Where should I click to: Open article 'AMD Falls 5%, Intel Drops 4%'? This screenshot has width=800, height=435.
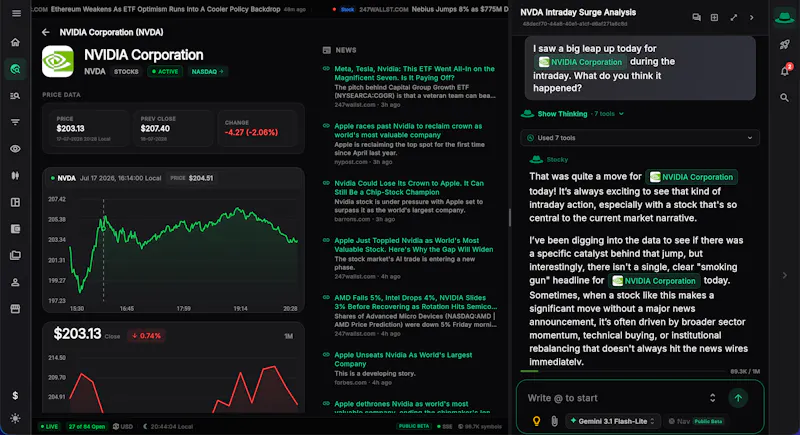(x=415, y=302)
